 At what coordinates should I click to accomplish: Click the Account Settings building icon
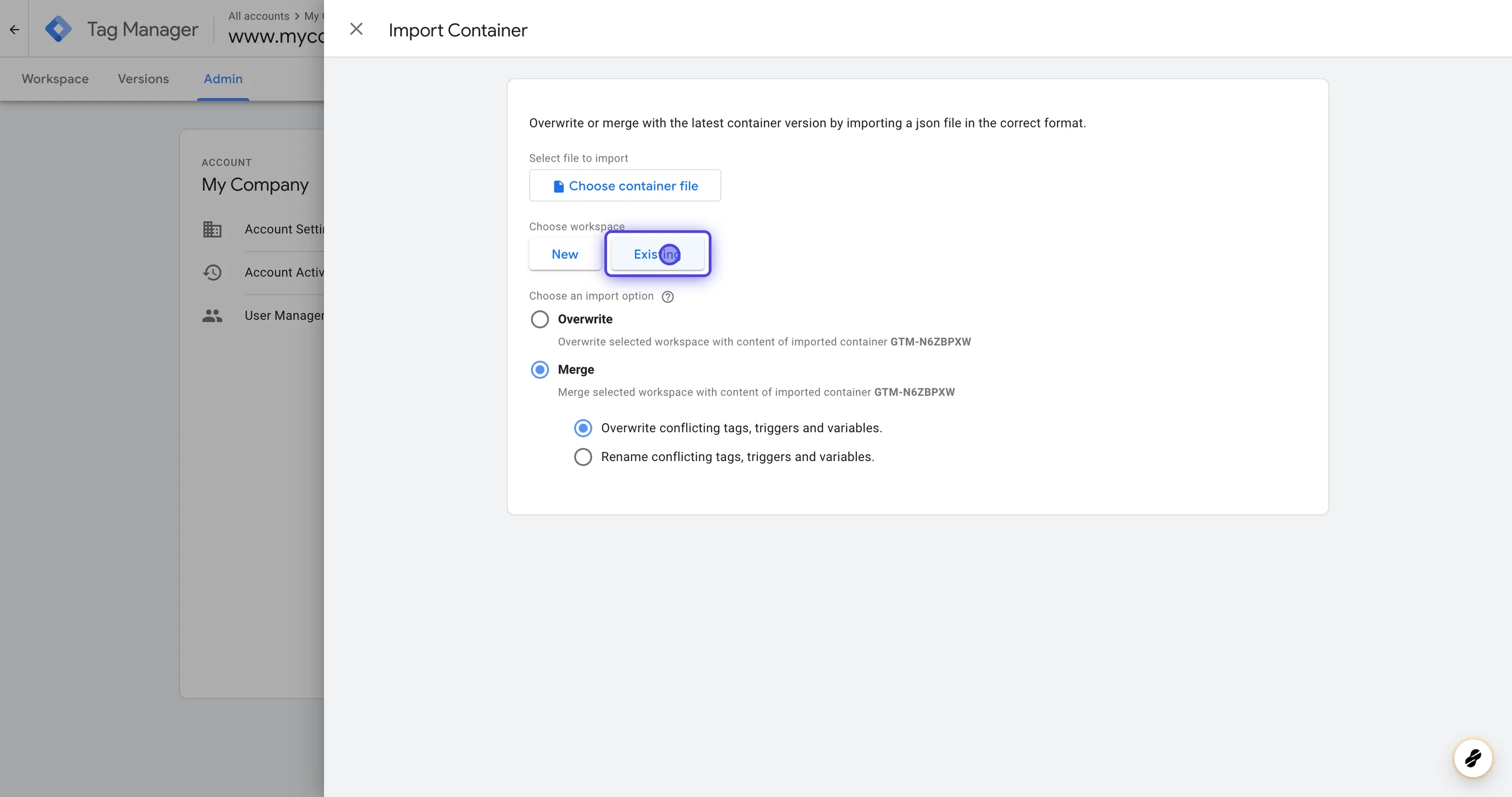coord(212,229)
